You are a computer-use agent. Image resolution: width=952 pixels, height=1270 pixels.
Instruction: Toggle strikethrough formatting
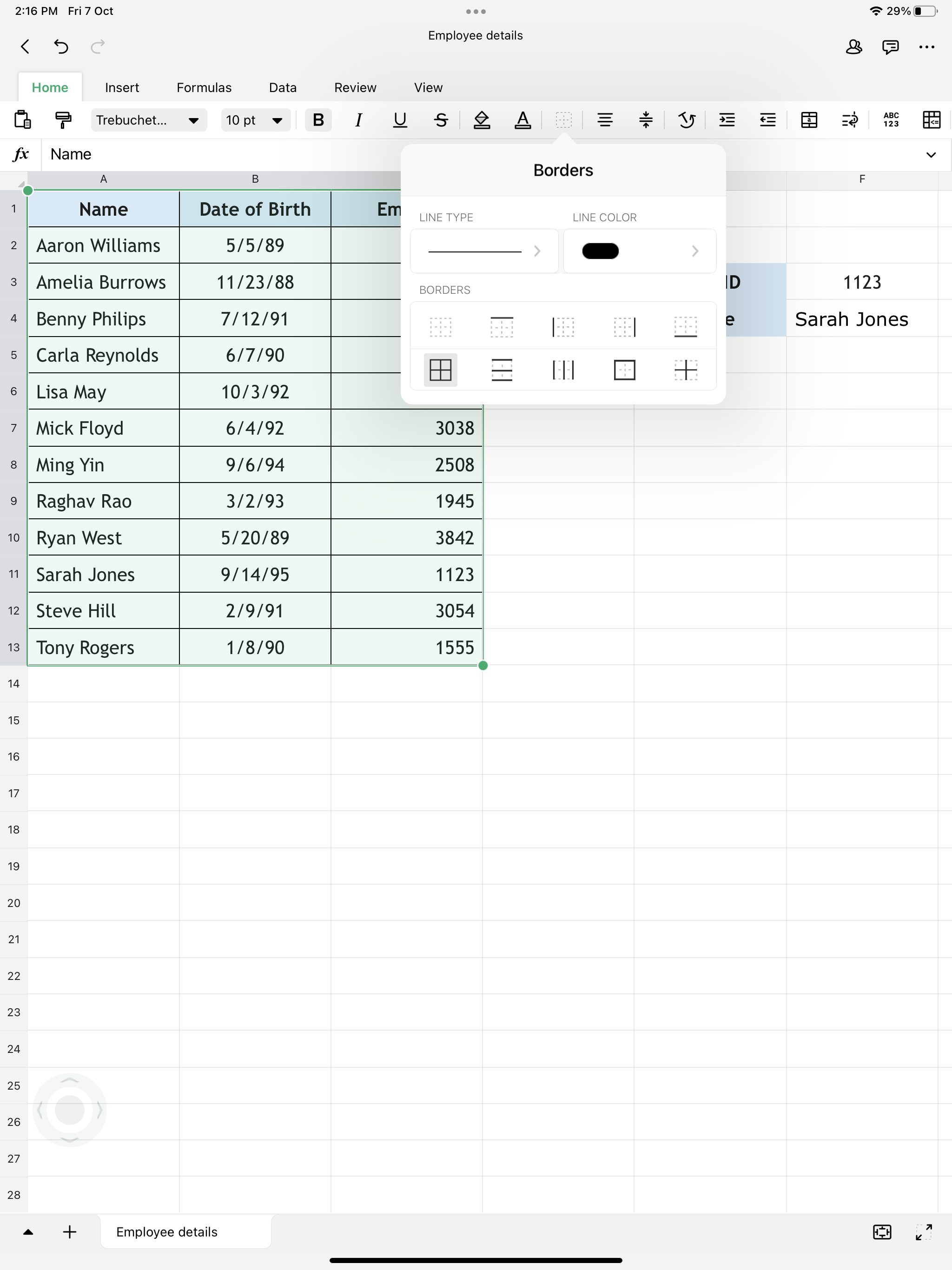[x=441, y=120]
